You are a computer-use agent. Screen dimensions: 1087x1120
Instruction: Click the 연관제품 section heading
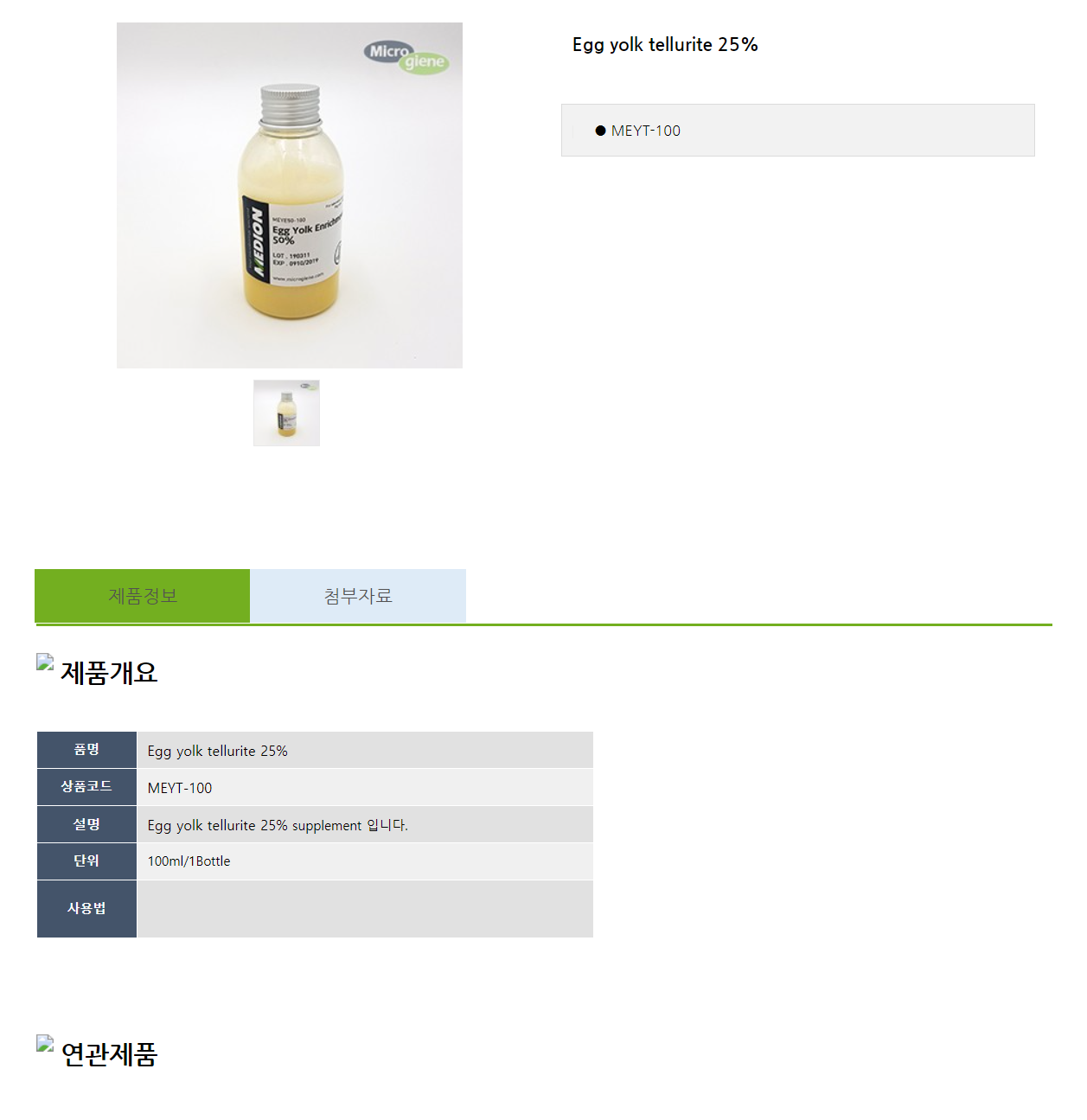109,1054
